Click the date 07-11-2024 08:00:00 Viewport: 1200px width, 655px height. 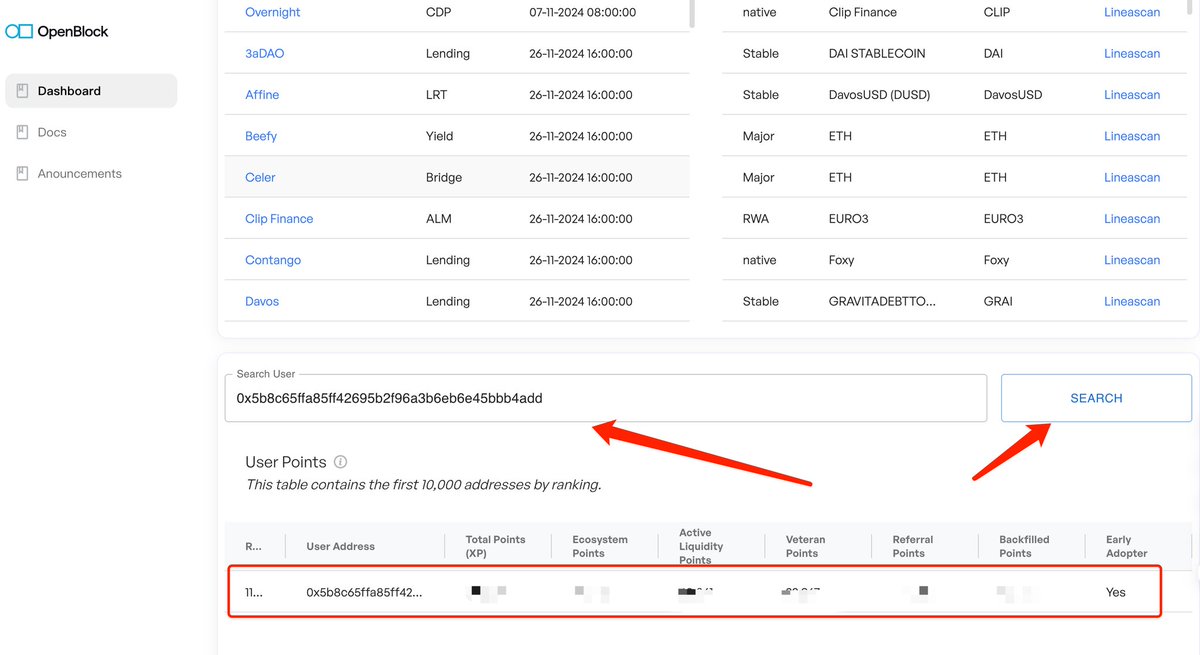581,12
